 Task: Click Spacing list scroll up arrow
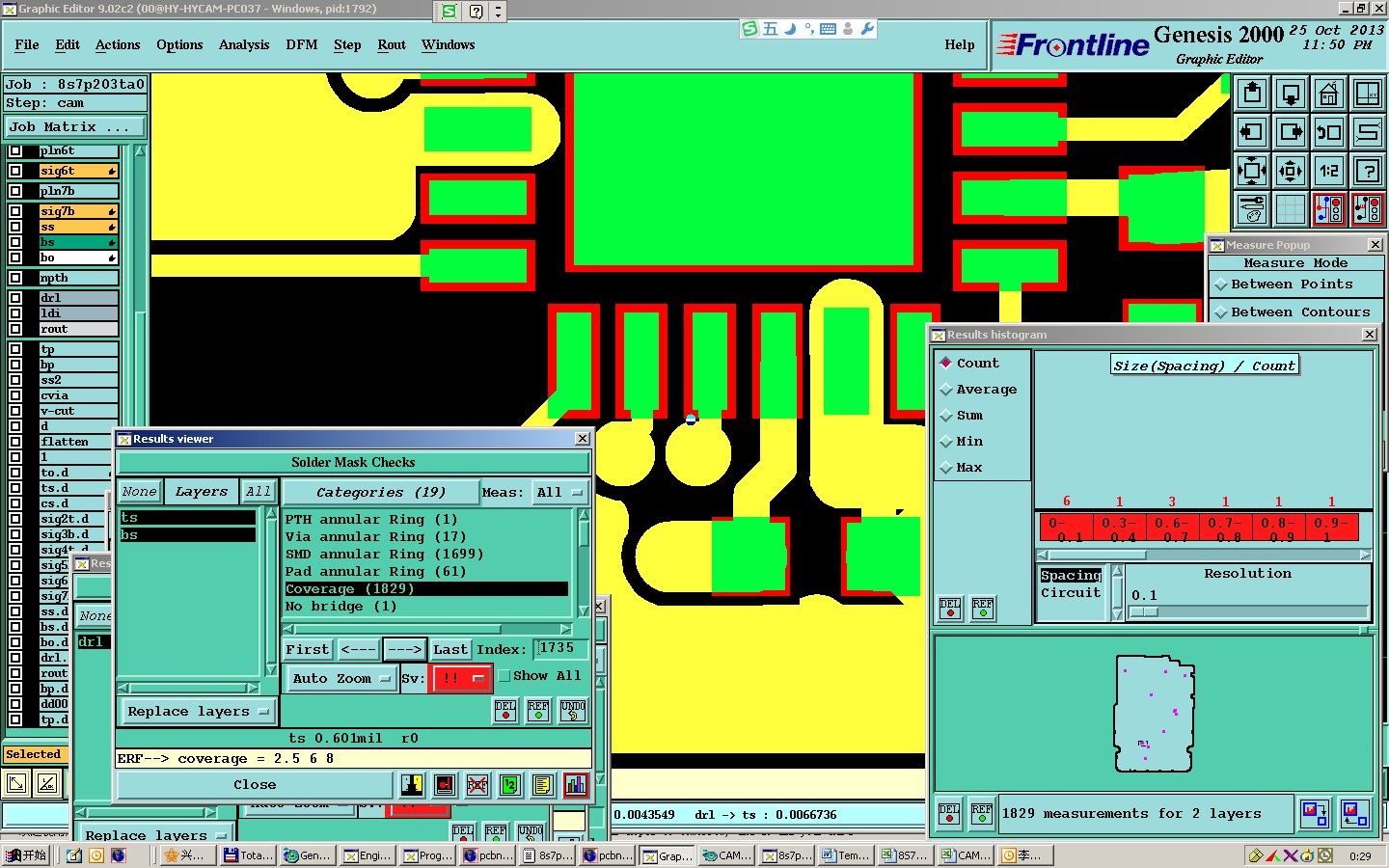pyautogui.click(x=1118, y=571)
